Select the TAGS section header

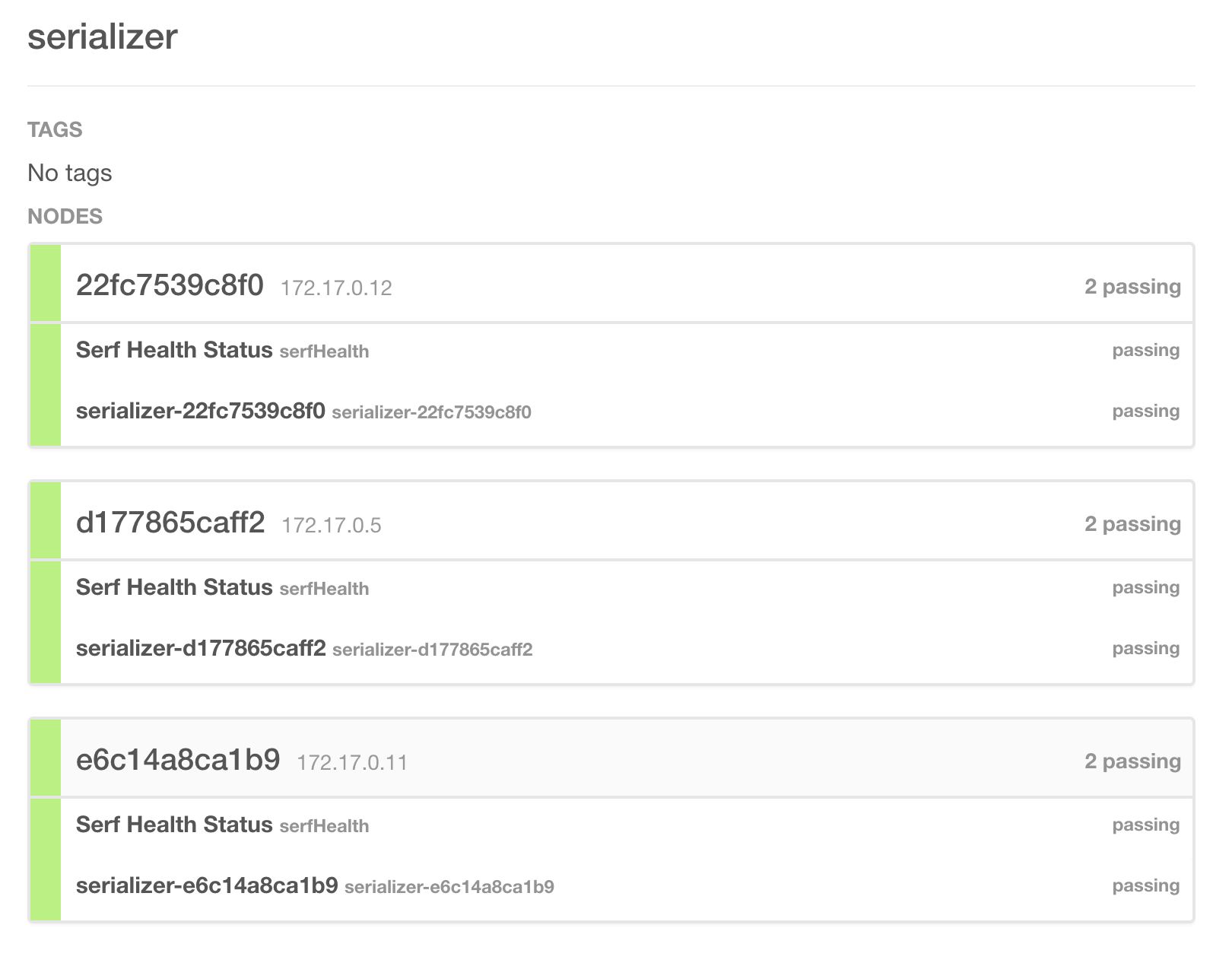coord(55,129)
